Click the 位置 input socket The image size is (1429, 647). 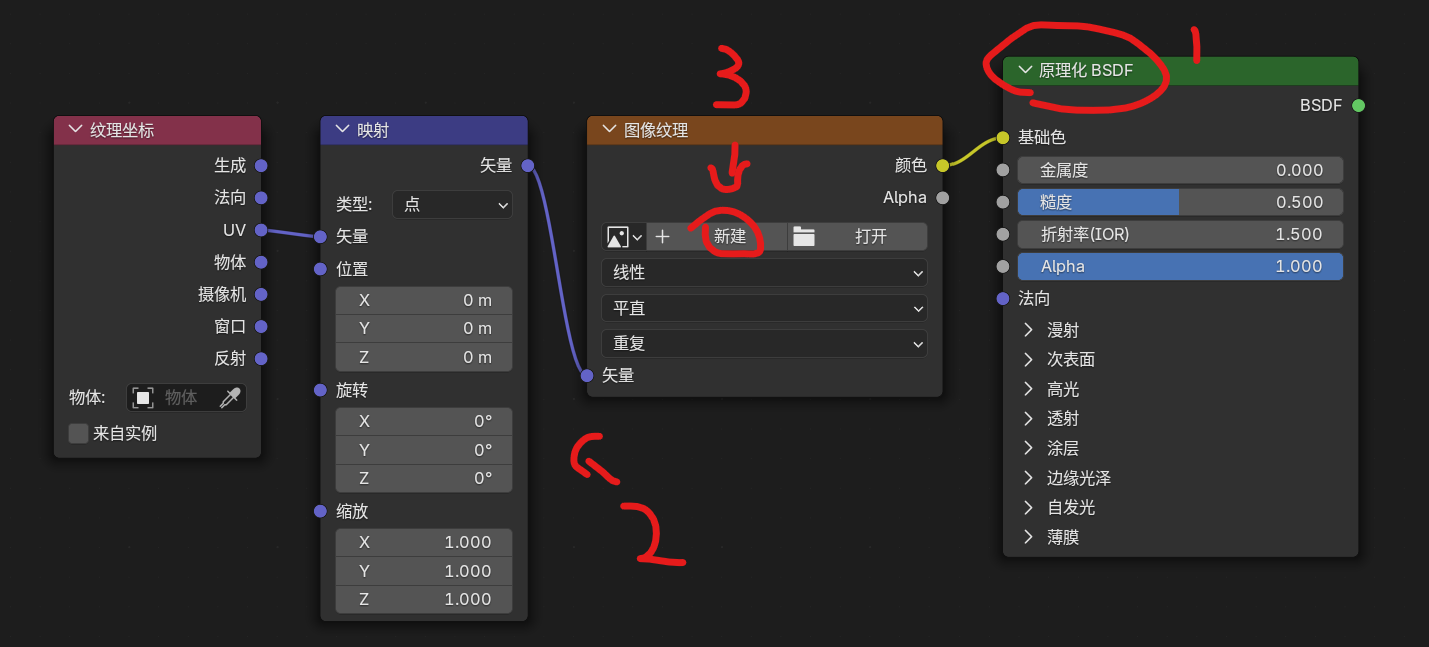pyautogui.click(x=320, y=269)
